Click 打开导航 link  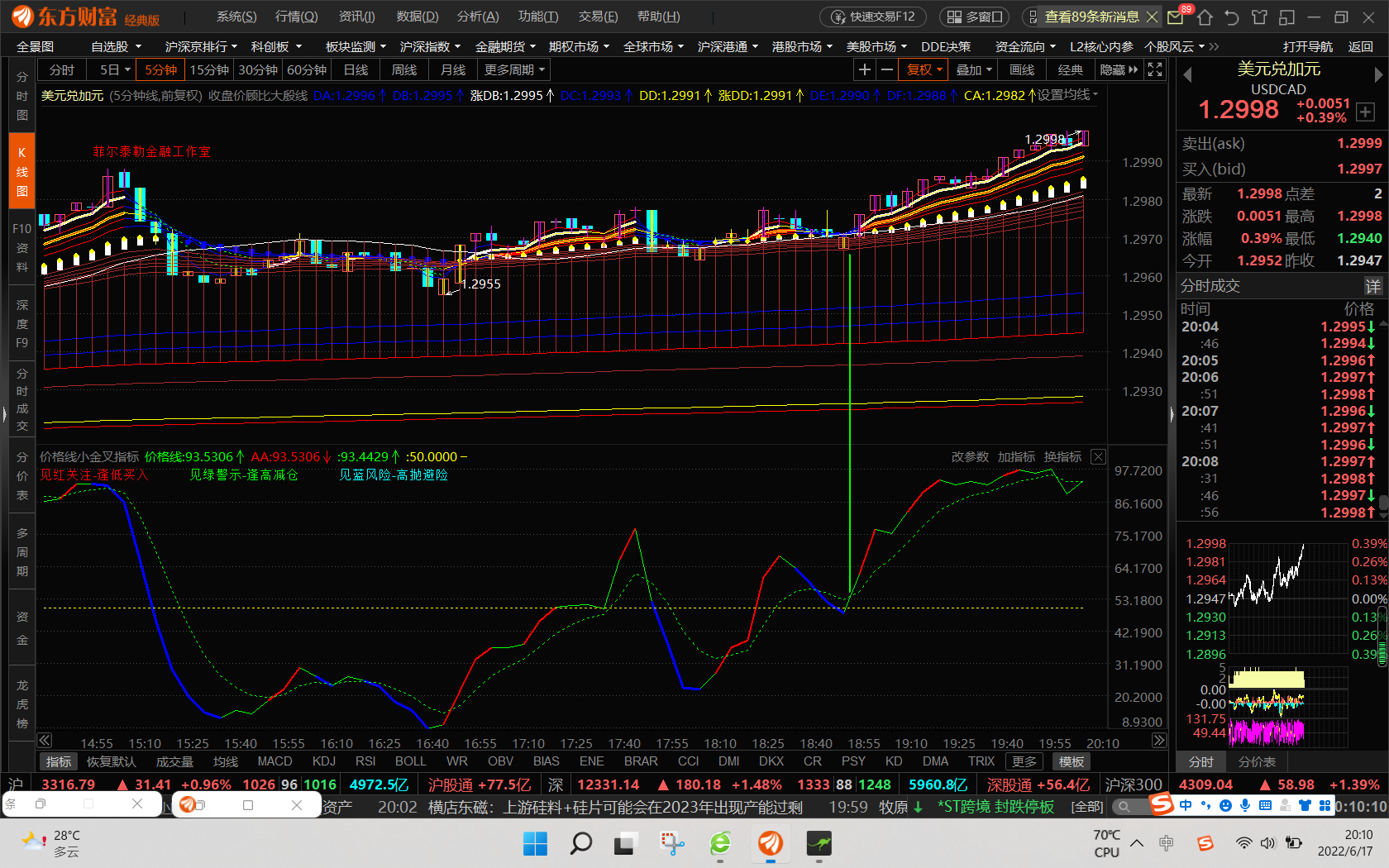click(1308, 47)
